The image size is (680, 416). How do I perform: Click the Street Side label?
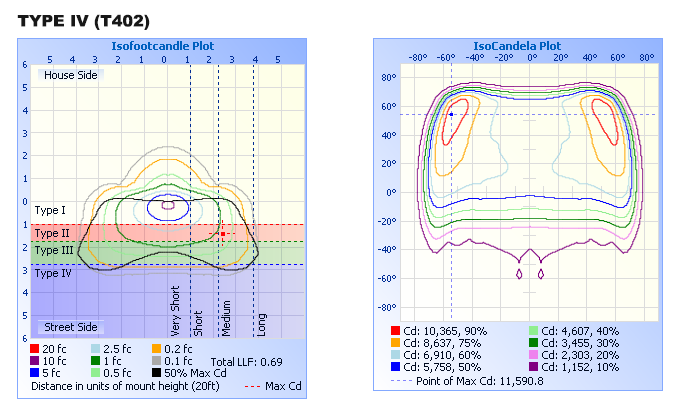click(70, 327)
